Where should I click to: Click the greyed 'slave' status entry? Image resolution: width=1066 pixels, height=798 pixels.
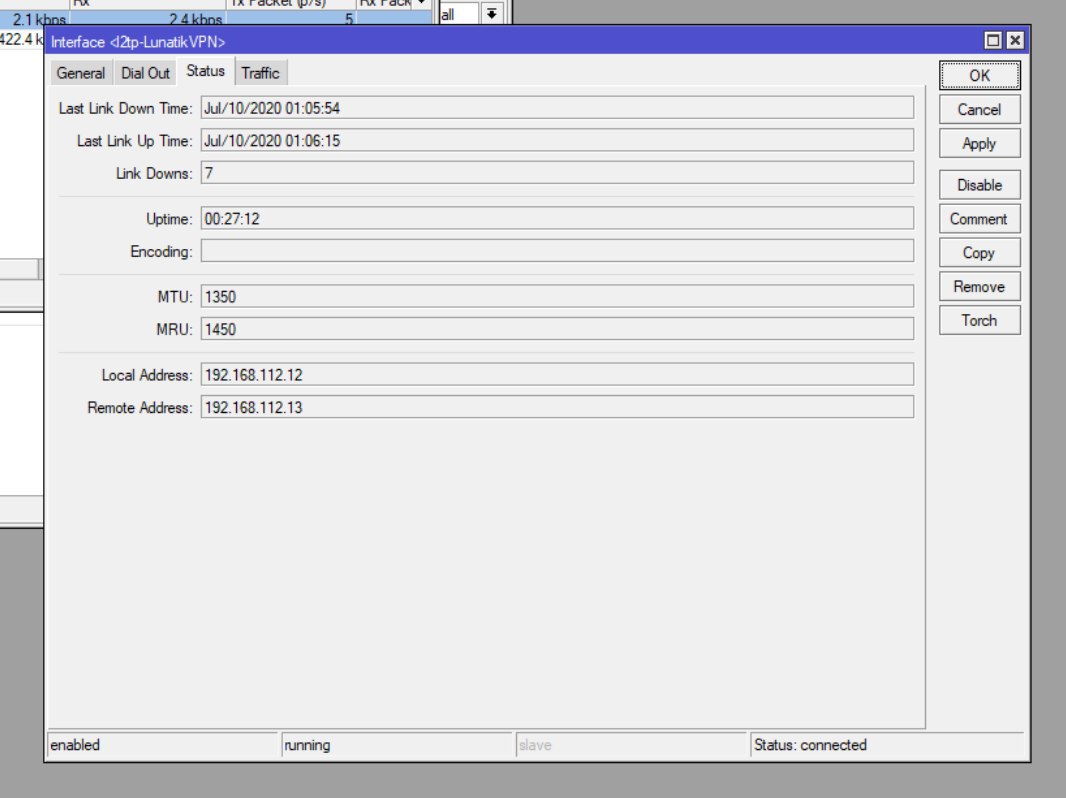630,745
